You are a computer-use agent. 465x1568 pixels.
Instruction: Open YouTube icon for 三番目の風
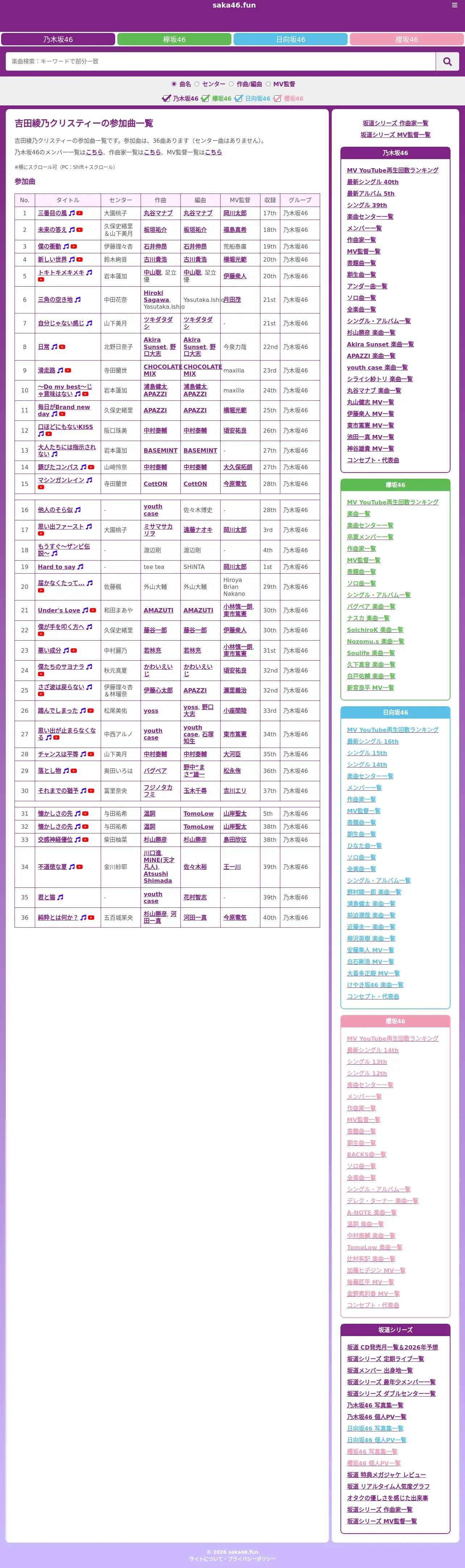click(80, 214)
